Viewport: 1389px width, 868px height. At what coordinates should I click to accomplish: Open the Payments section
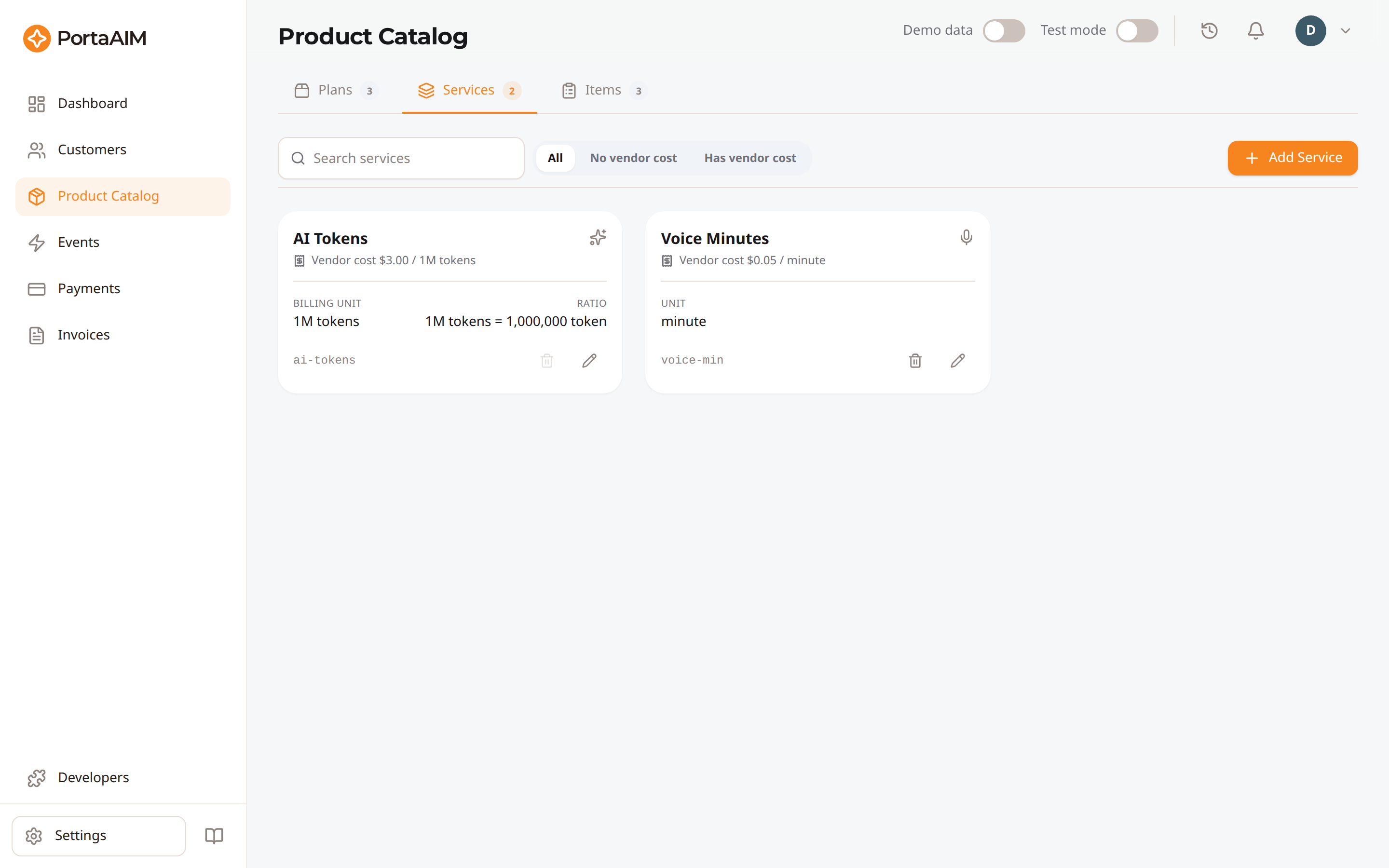(x=123, y=289)
